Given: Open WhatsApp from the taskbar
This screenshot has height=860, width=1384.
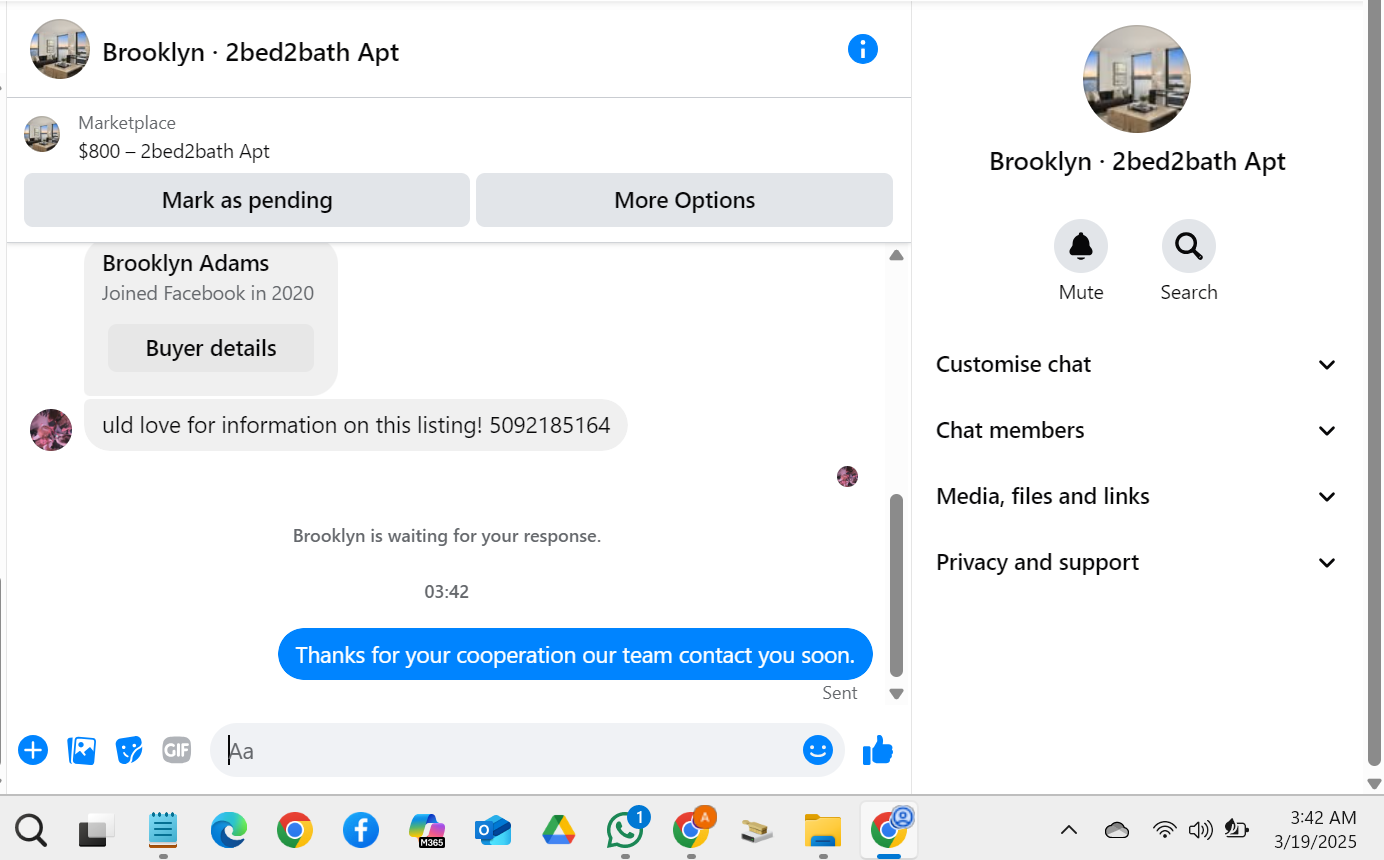Looking at the screenshot, I should pyautogui.click(x=626, y=829).
